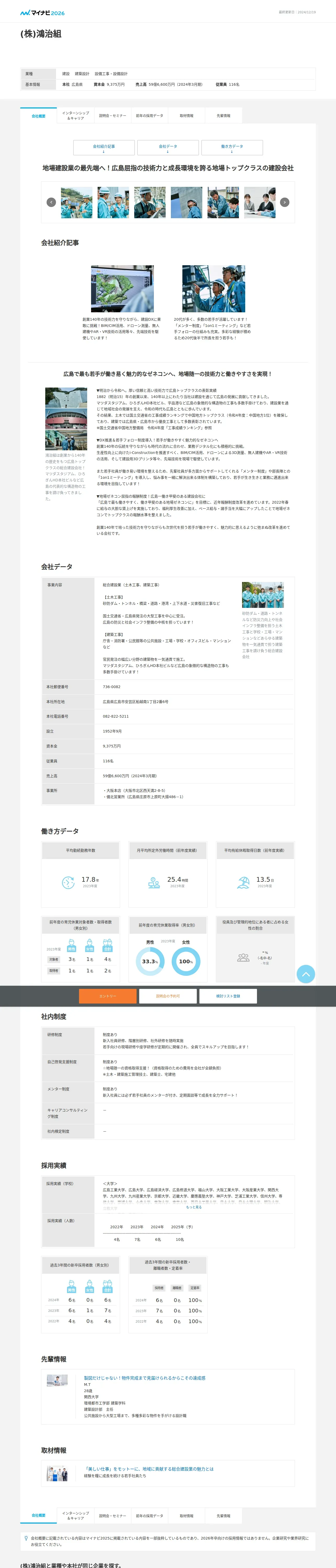Open the 先輩情報 top tab
This screenshot has height=1568, width=336.
[x=223, y=116]
